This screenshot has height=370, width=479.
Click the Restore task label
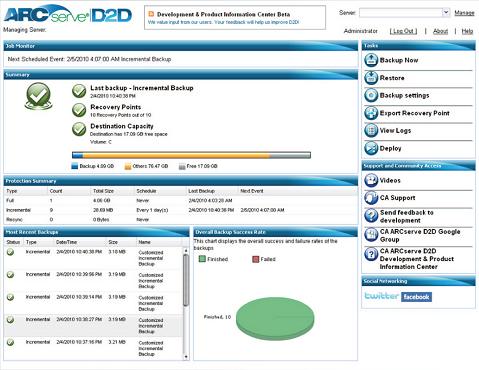pyautogui.click(x=392, y=78)
